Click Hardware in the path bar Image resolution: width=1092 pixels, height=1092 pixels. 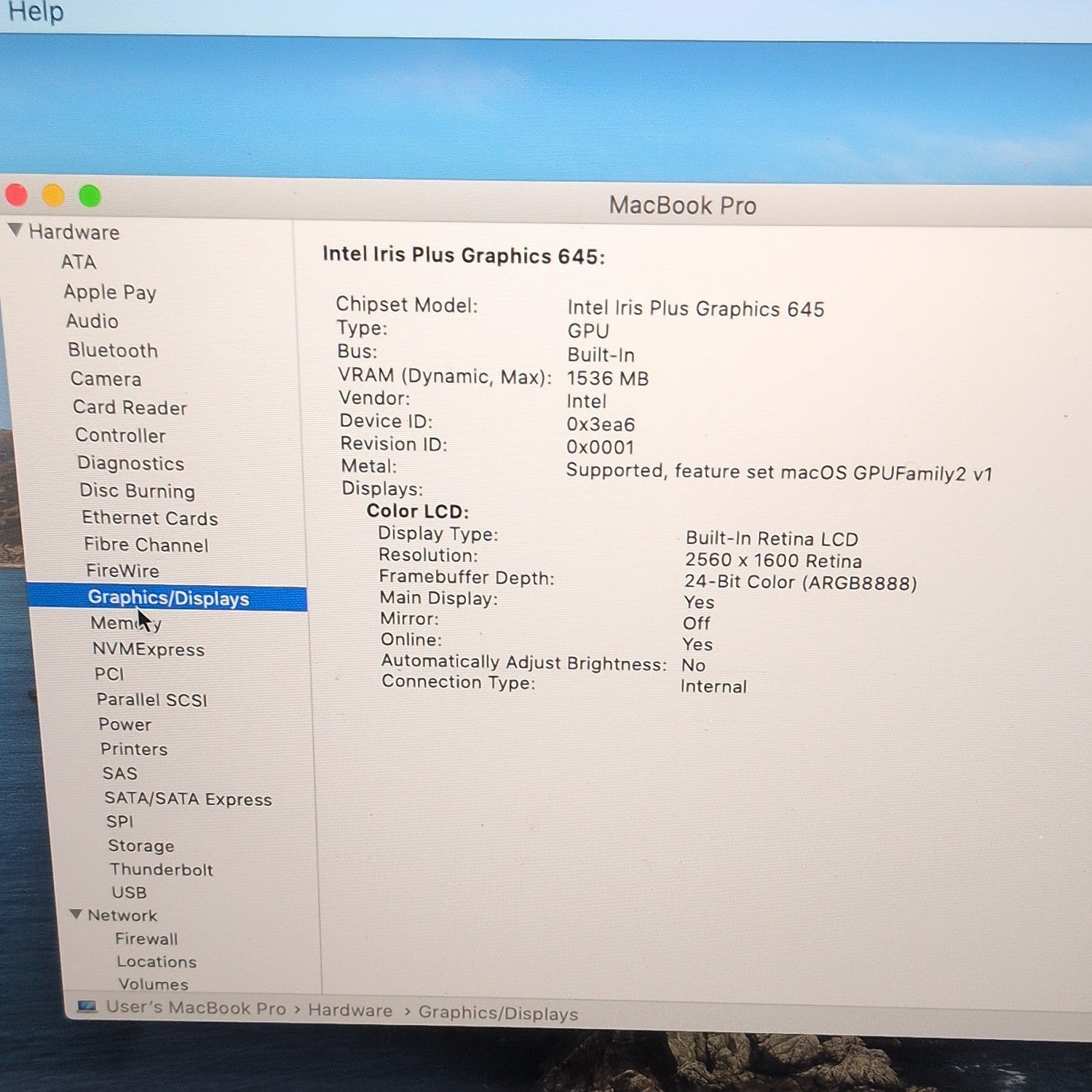coord(350,1010)
